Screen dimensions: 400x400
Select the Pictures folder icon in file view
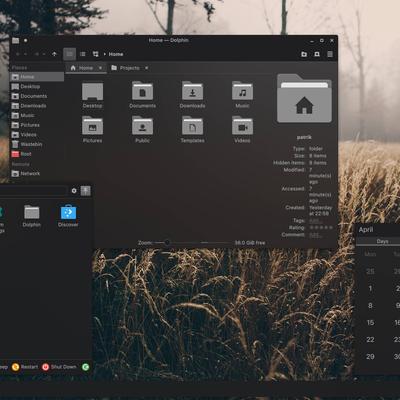[92, 126]
